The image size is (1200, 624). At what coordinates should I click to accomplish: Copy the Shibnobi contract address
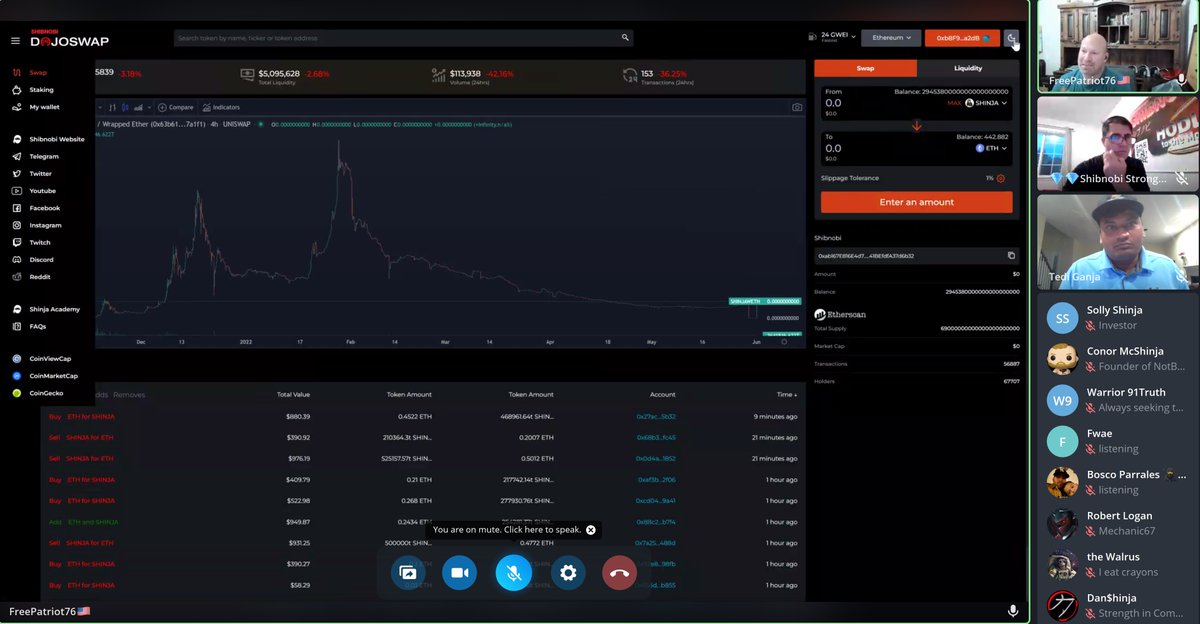click(x=1011, y=256)
